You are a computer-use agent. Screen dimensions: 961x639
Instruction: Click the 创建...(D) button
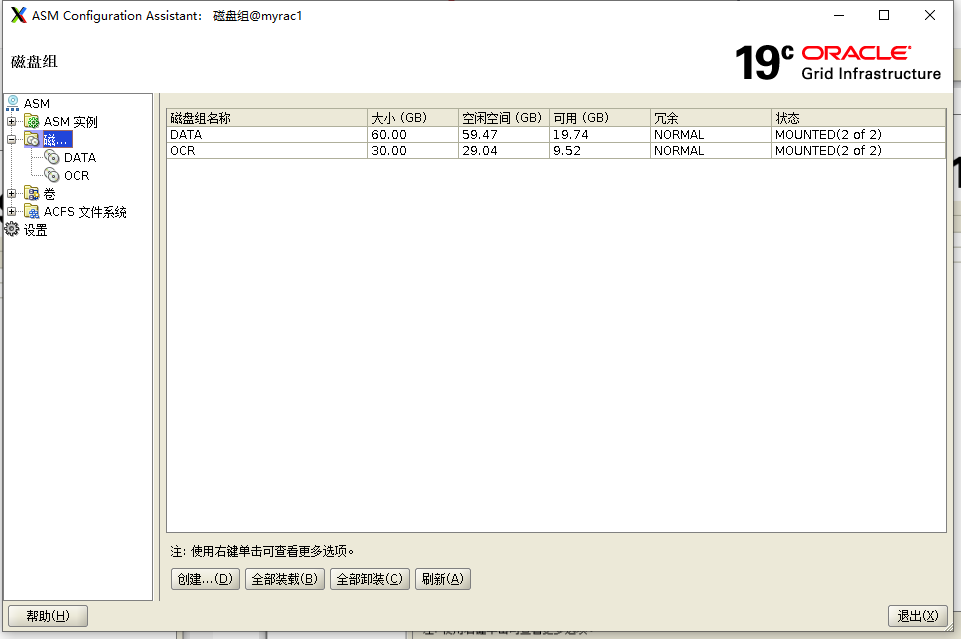205,579
